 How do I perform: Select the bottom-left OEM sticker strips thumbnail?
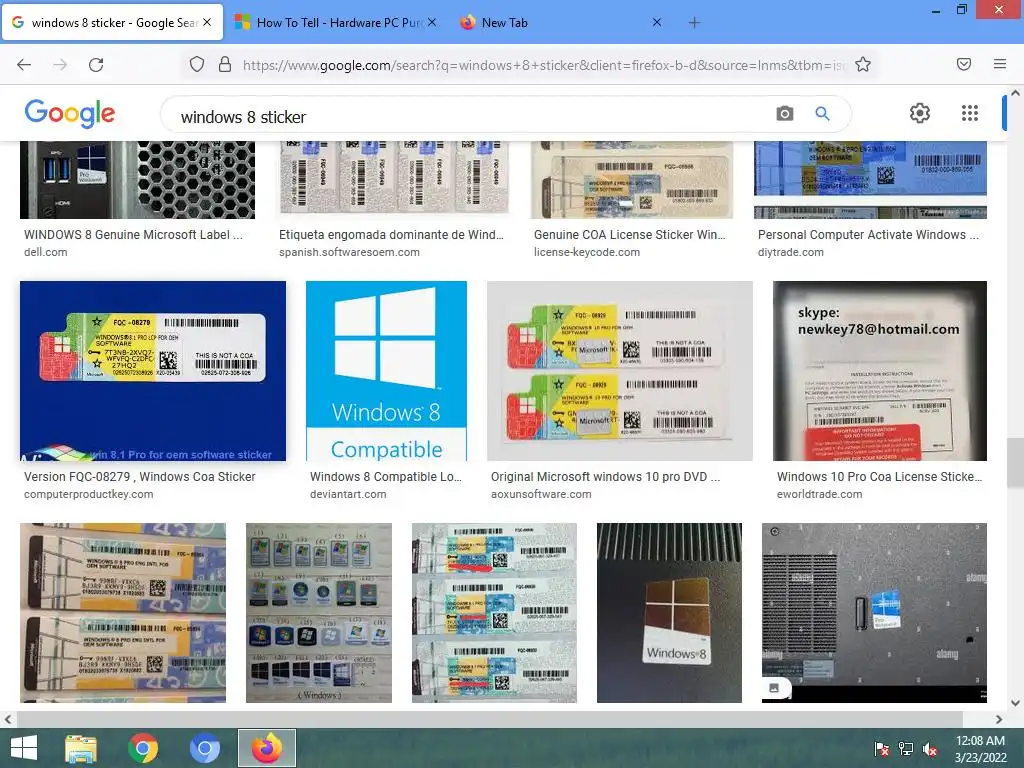123,613
